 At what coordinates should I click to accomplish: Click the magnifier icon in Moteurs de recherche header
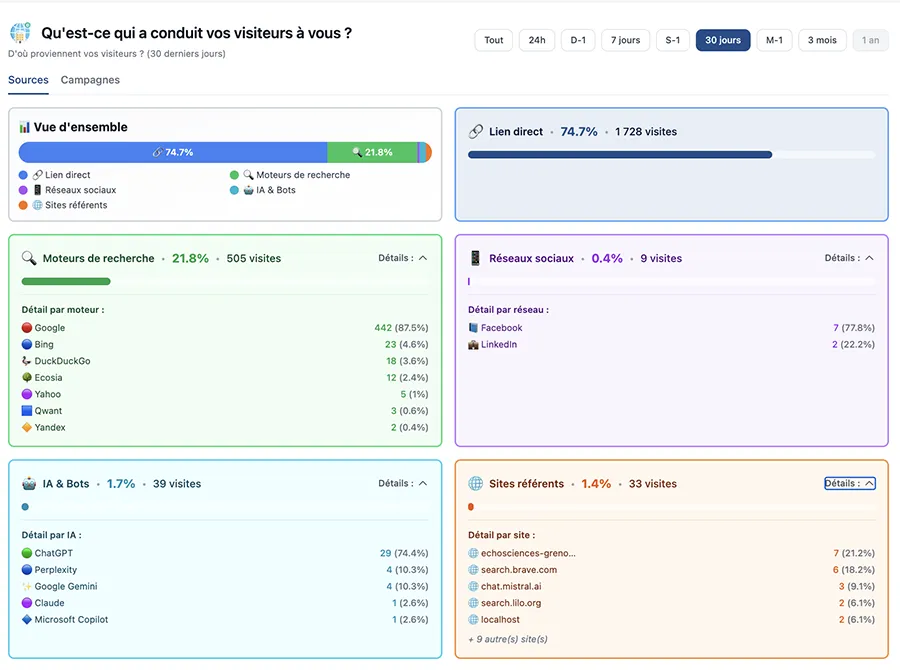[29, 258]
